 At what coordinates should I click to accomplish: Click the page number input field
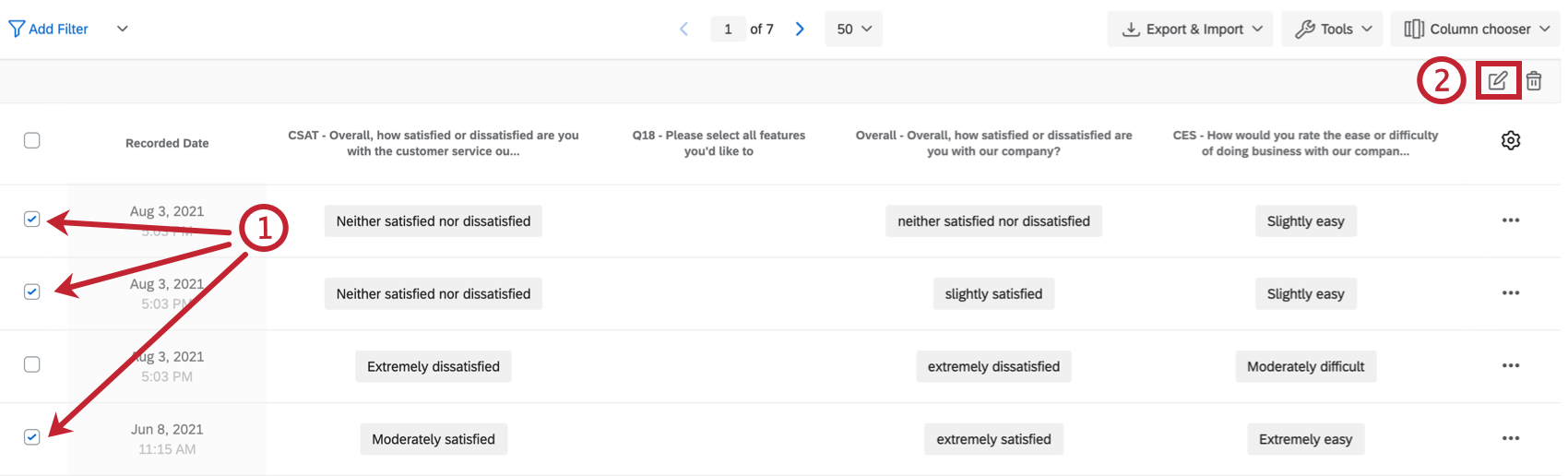[x=728, y=30]
